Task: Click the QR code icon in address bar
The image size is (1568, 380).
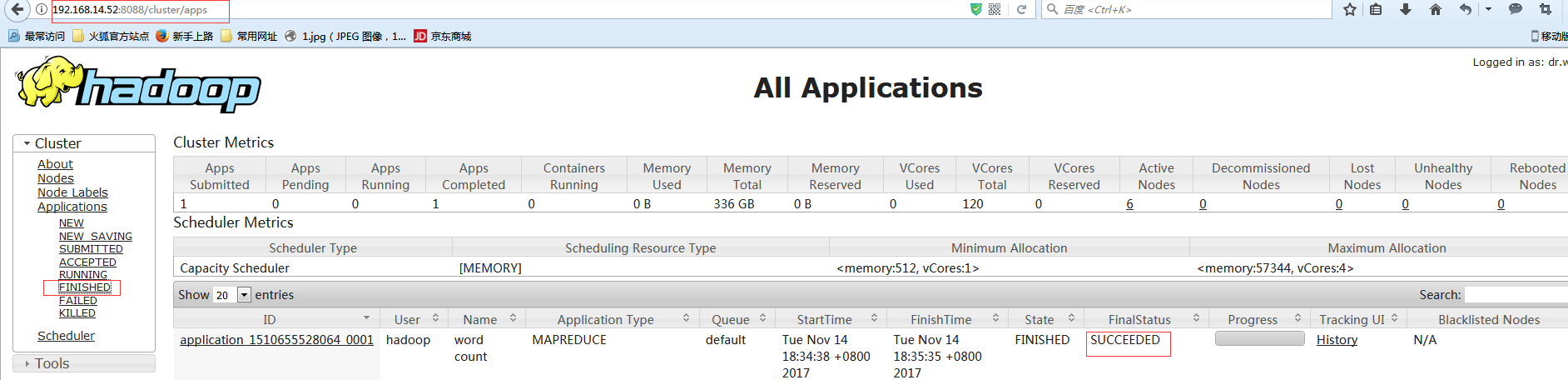Action: tap(995, 9)
